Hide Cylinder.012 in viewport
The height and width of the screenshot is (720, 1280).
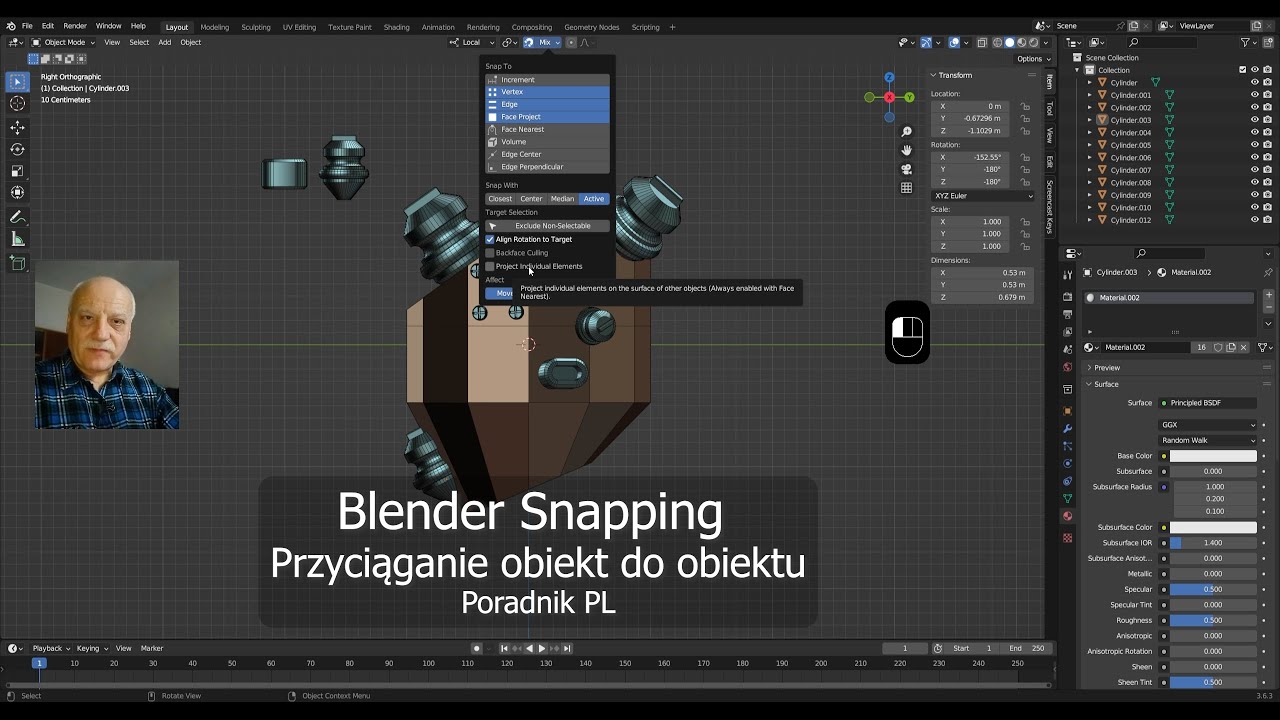(x=1255, y=220)
